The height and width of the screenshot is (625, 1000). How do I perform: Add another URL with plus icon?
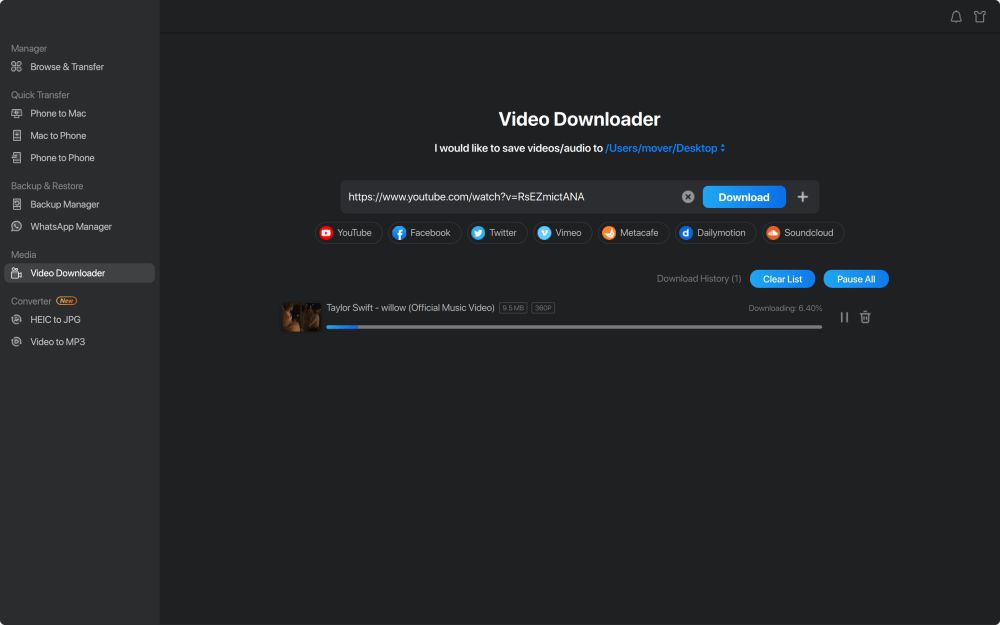click(802, 196)
